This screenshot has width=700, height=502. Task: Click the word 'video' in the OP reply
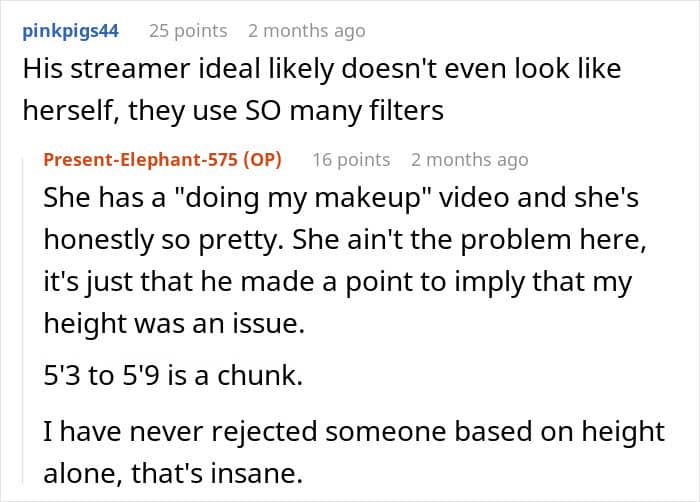pos(474,198)
